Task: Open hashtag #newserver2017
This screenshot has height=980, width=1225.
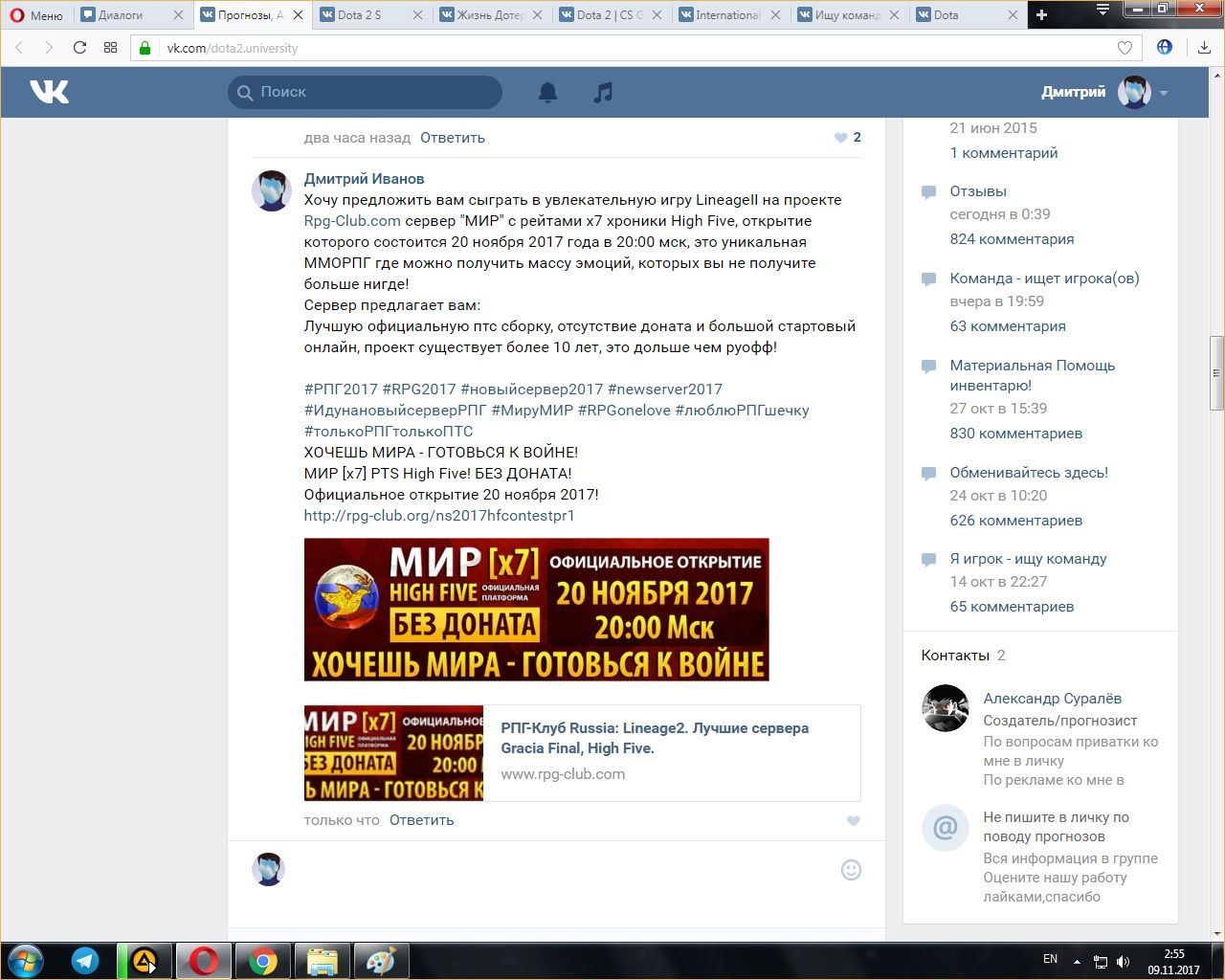Action: tap(665, 390)
